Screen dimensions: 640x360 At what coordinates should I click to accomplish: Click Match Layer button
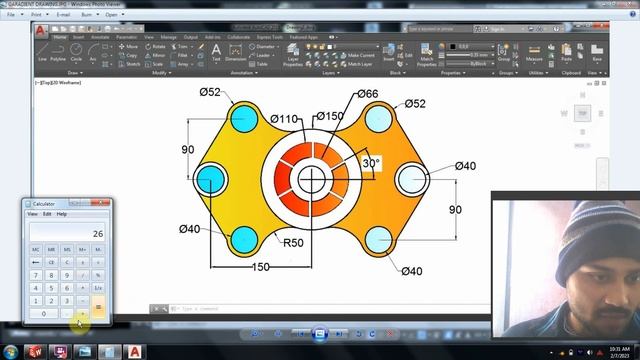click(356, 64)
